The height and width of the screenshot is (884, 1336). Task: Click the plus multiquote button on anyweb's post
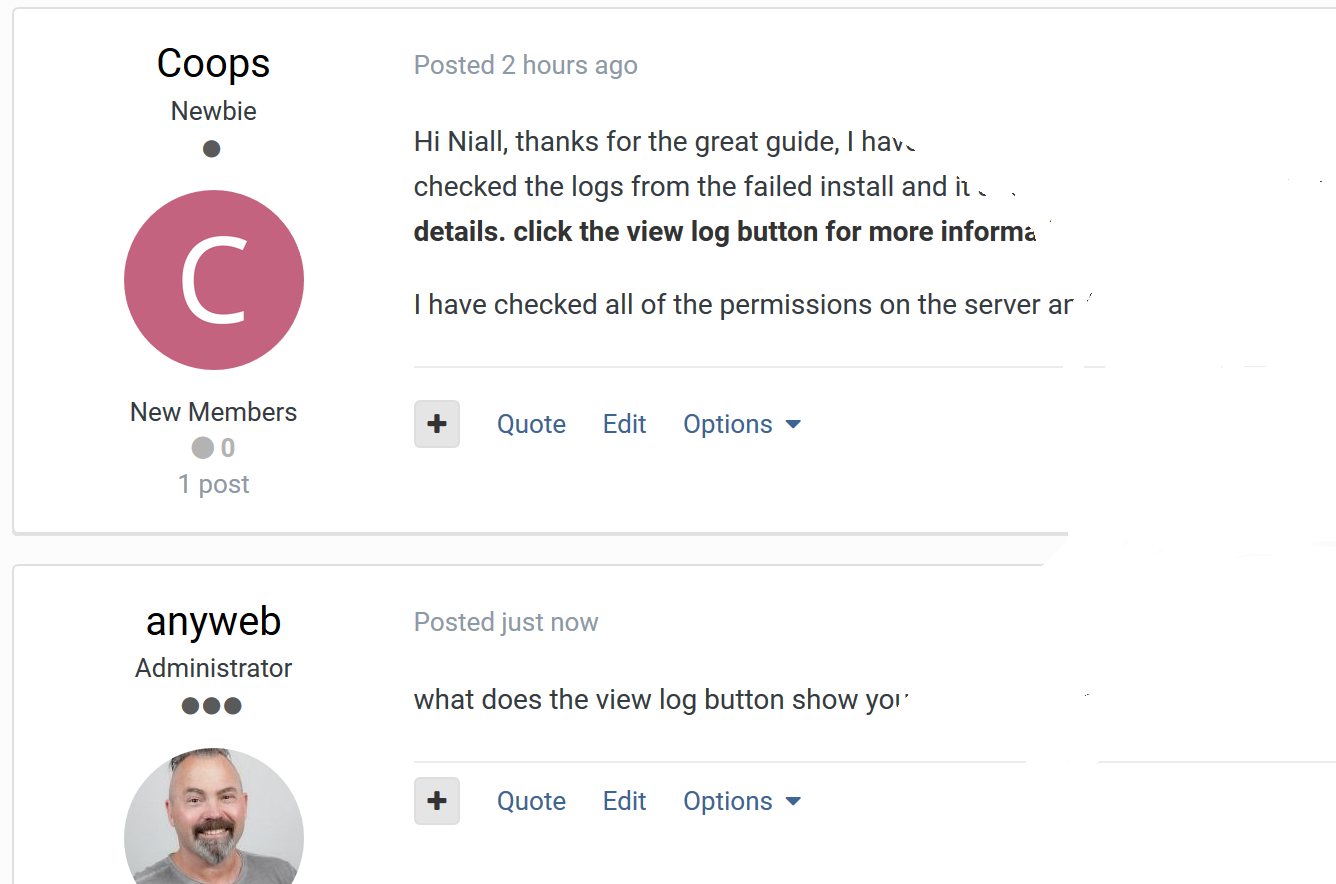tap(437, 801)
